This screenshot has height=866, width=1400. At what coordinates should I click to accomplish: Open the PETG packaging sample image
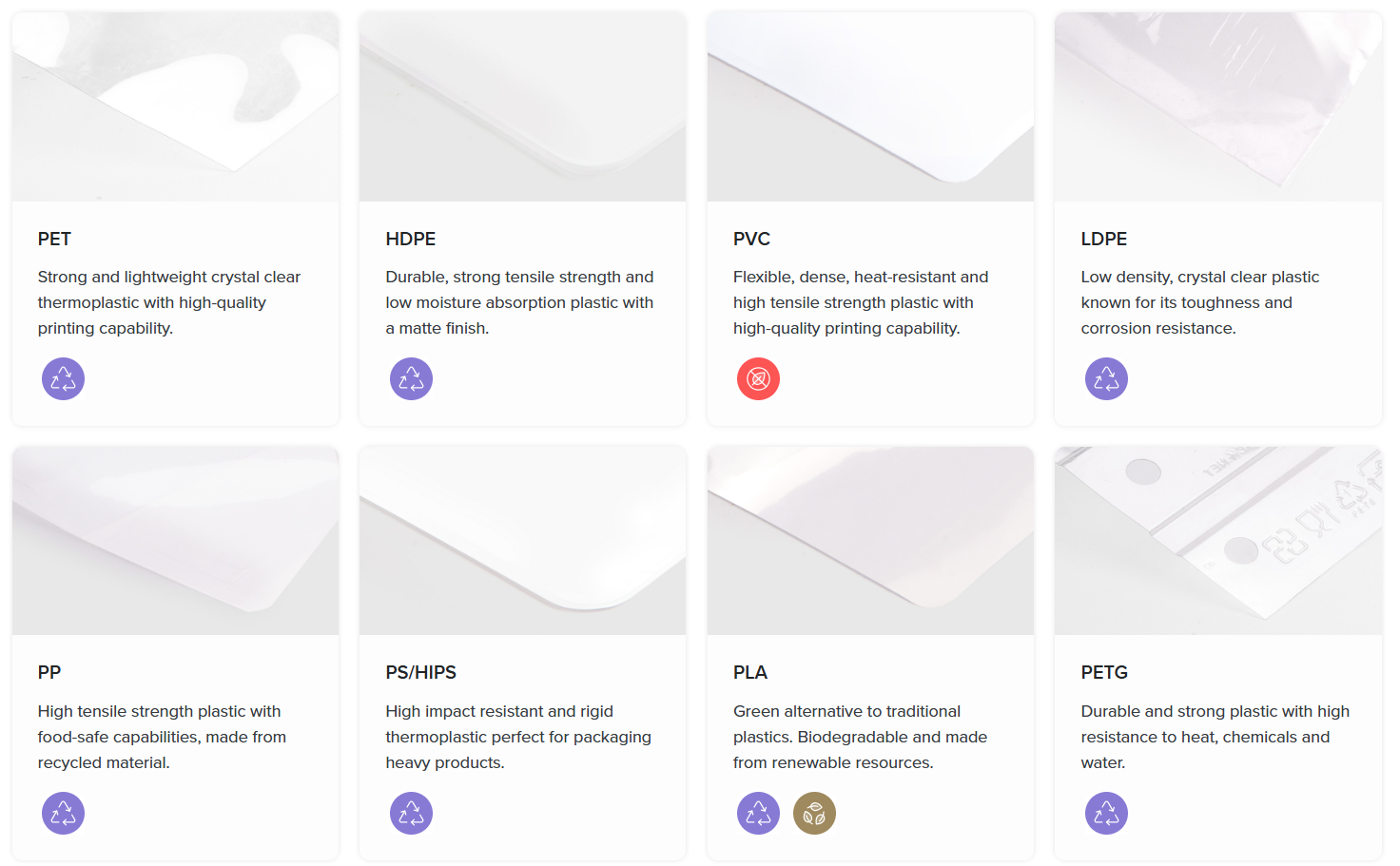point(1218,540)
